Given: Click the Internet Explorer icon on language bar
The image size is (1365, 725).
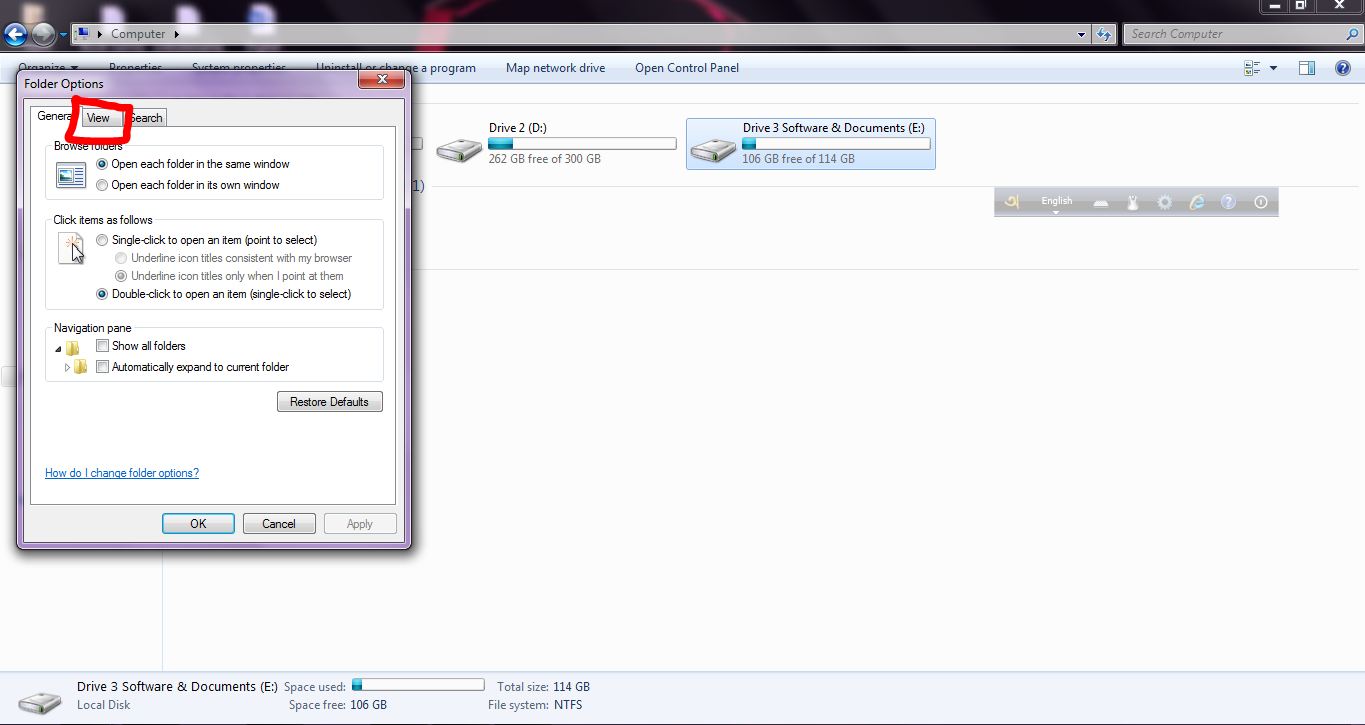Looking at the screenshot, I should (1196, 202).
